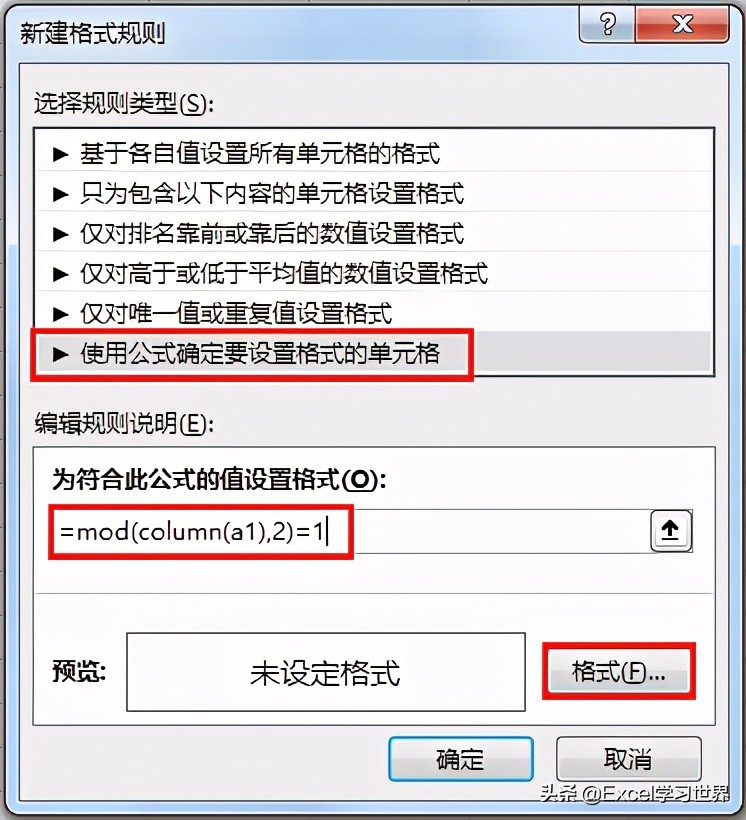
Task: Click the help question mark icon
Action: [607, 24]
